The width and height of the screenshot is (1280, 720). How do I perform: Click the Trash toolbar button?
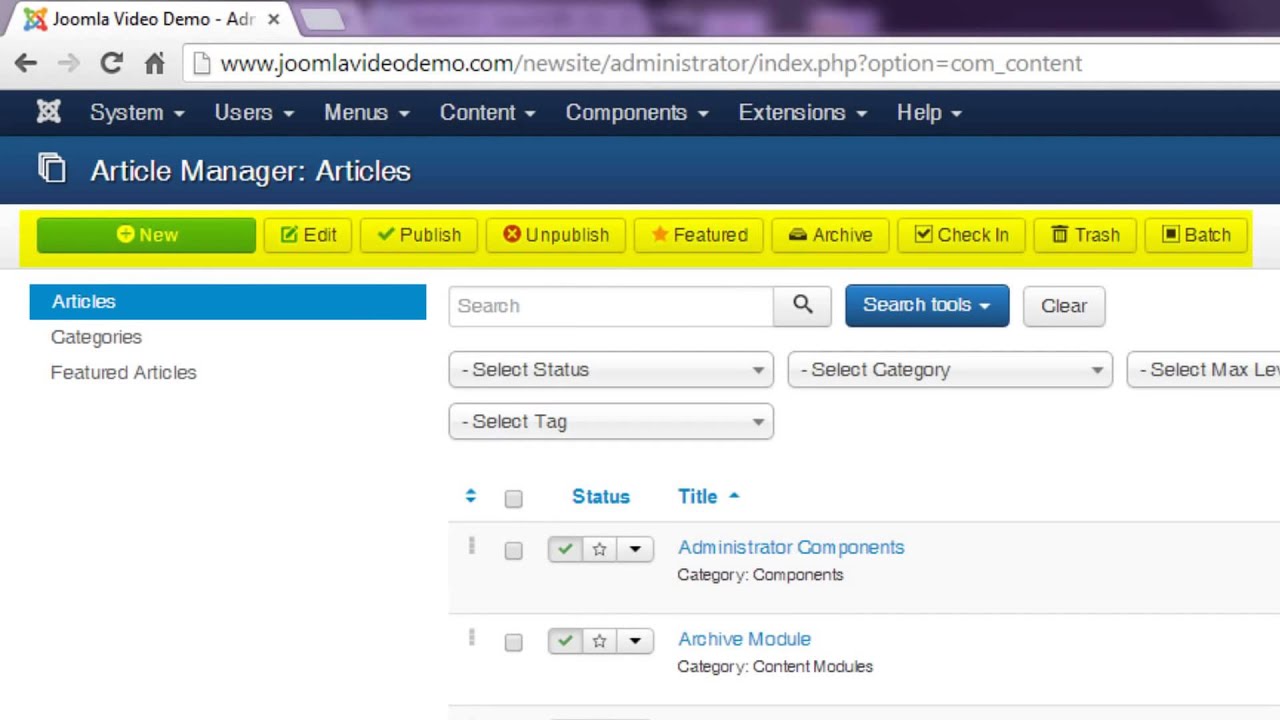[1085, 235]
